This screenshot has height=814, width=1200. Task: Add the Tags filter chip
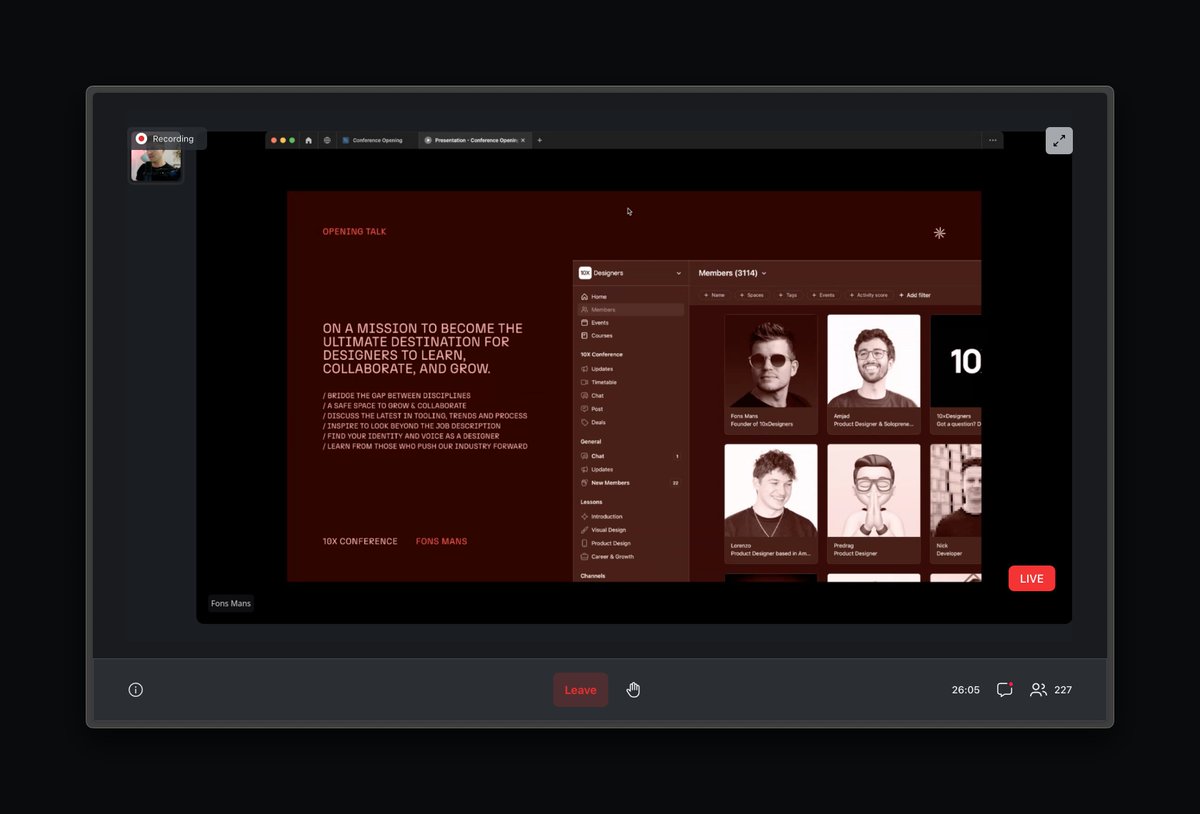tap(788, 295)
